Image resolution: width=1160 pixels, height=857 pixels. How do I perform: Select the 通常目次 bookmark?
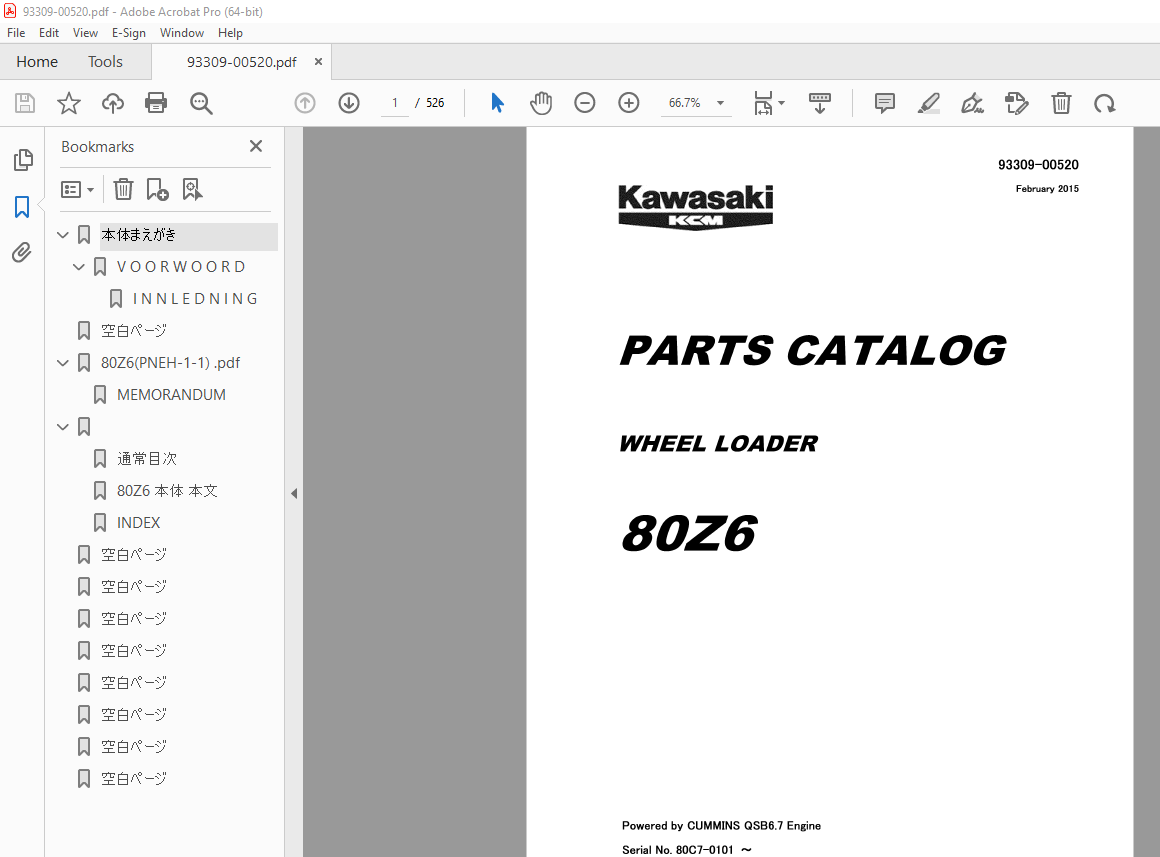146,459
